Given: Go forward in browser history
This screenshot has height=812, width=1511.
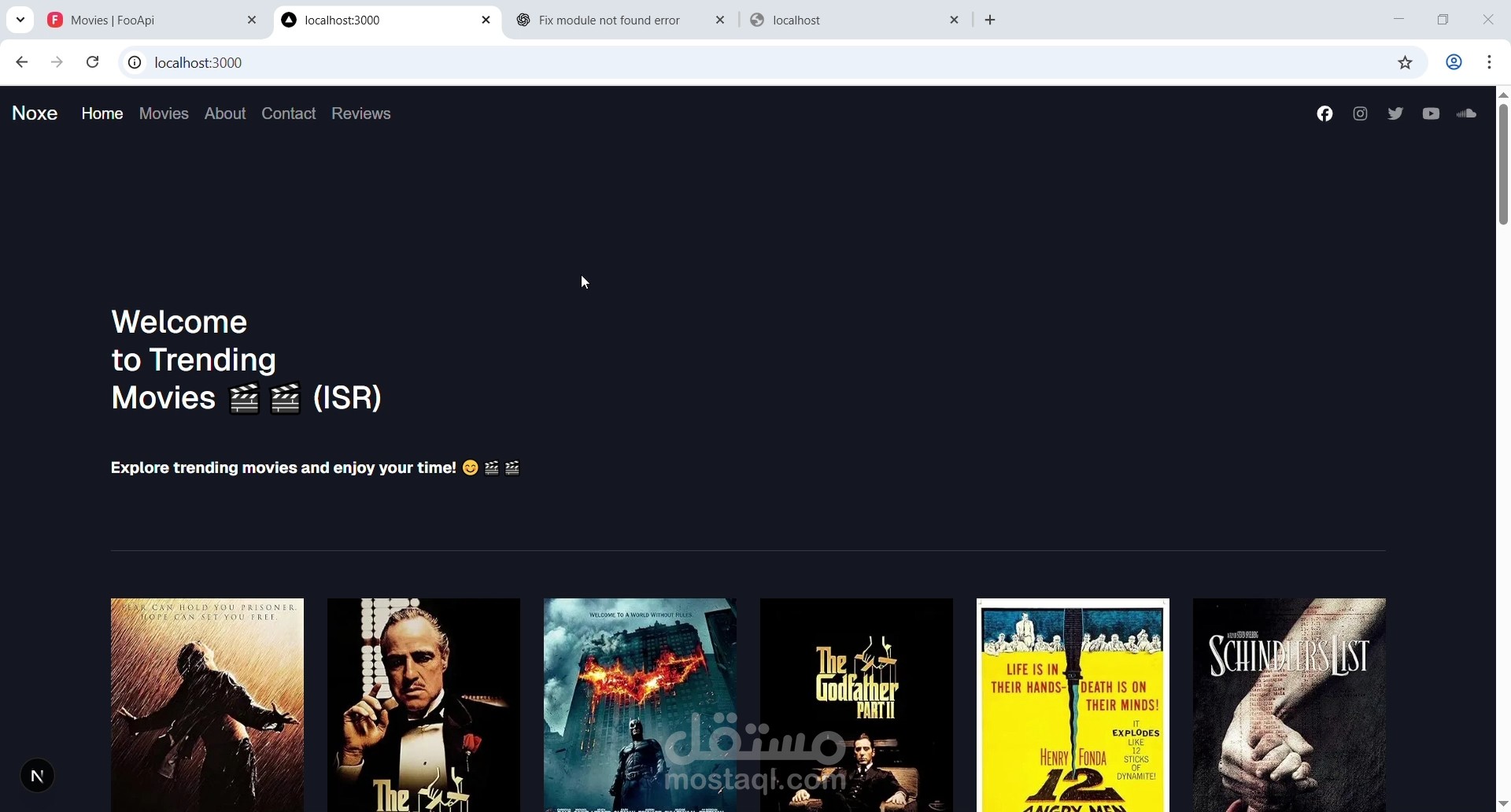Looking at the screenshot, I should [x=57, y=62].
